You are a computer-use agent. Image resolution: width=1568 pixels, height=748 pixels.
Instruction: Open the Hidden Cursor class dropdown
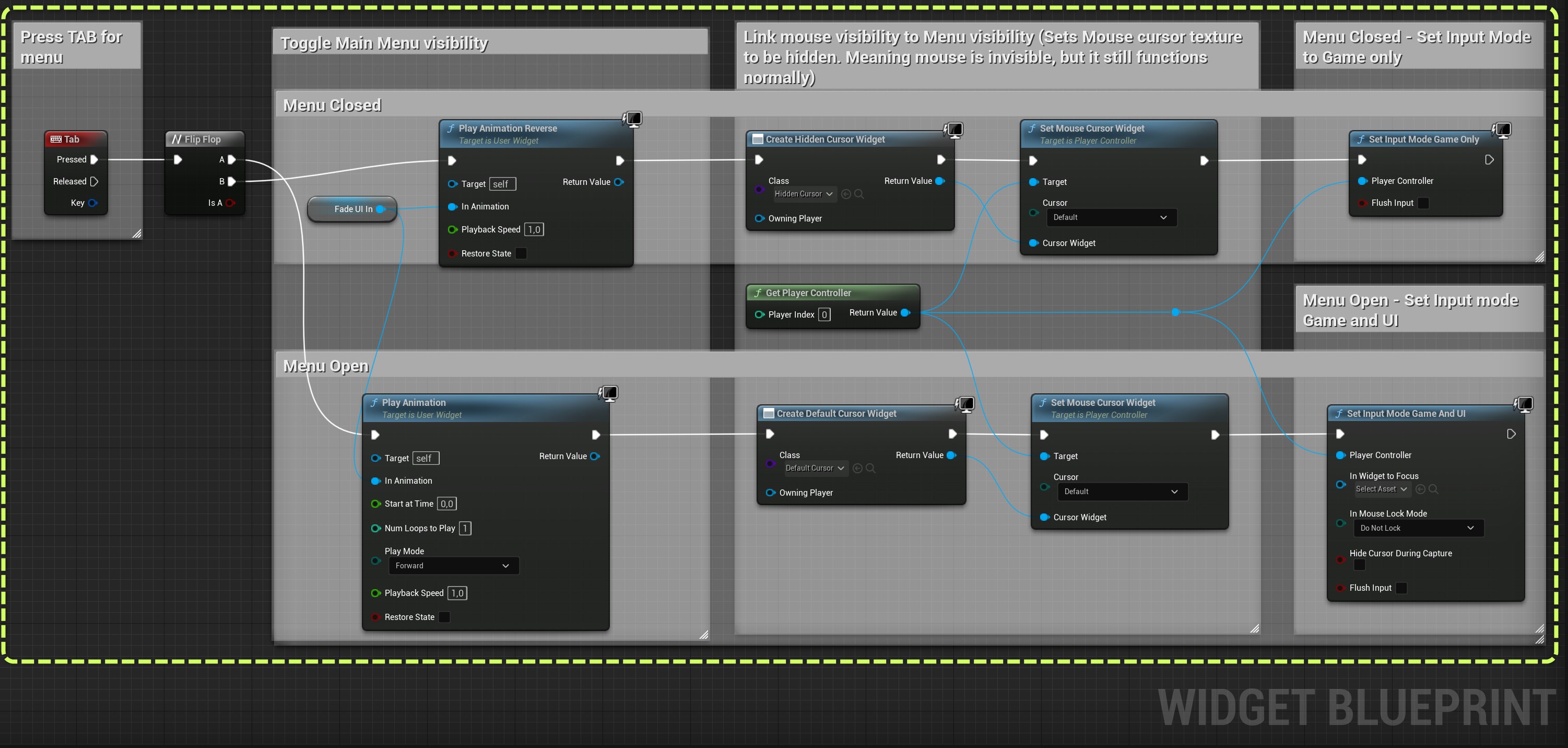click(x=804, y=194)
